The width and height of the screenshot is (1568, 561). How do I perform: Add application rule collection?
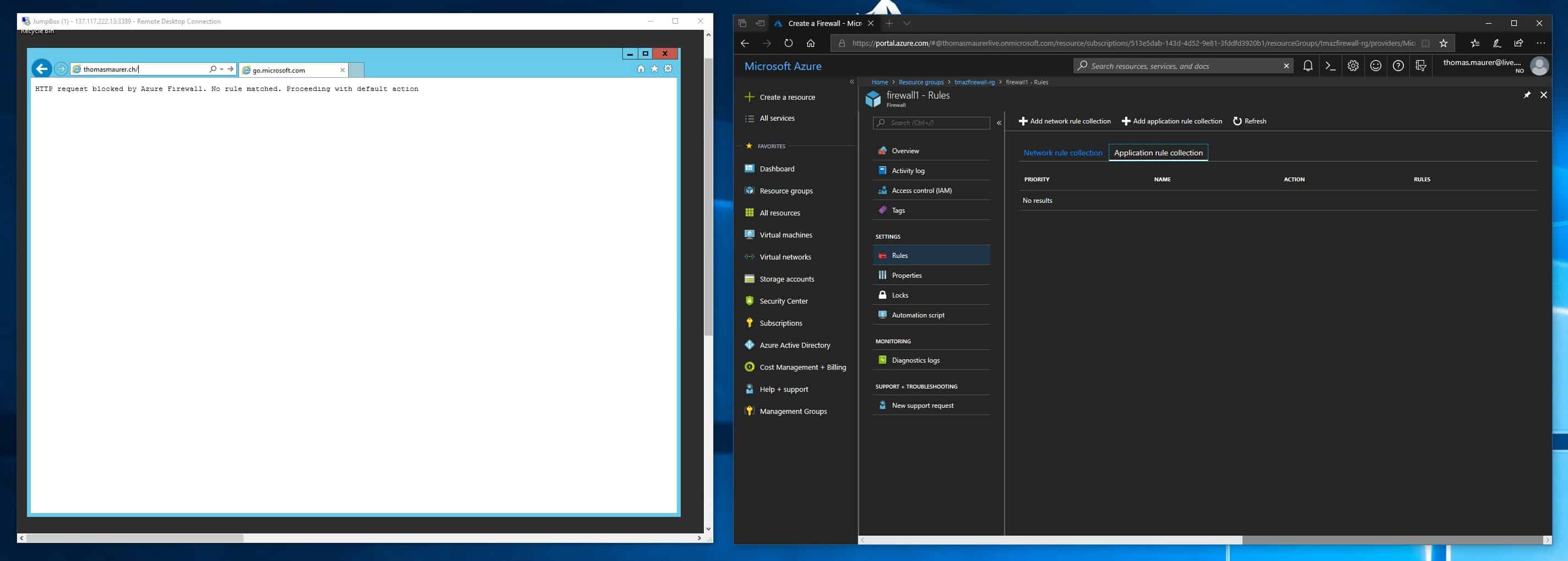1172,121
